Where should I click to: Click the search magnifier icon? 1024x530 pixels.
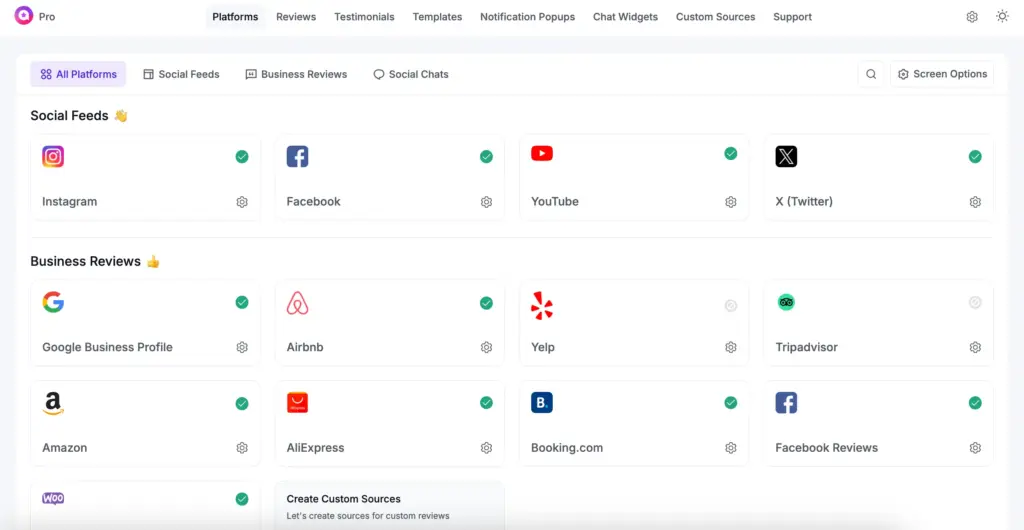pyautogui.click(x=871, y=74)
